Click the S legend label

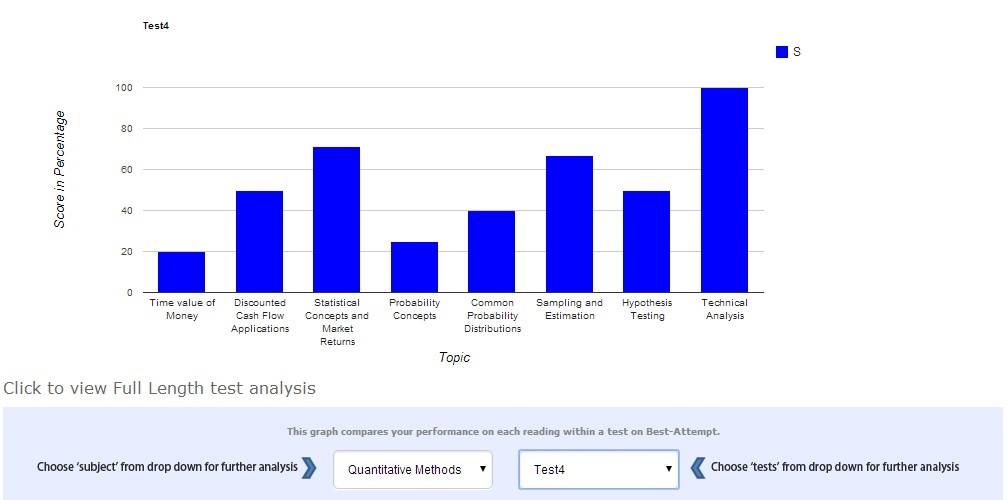click(797, 52)
